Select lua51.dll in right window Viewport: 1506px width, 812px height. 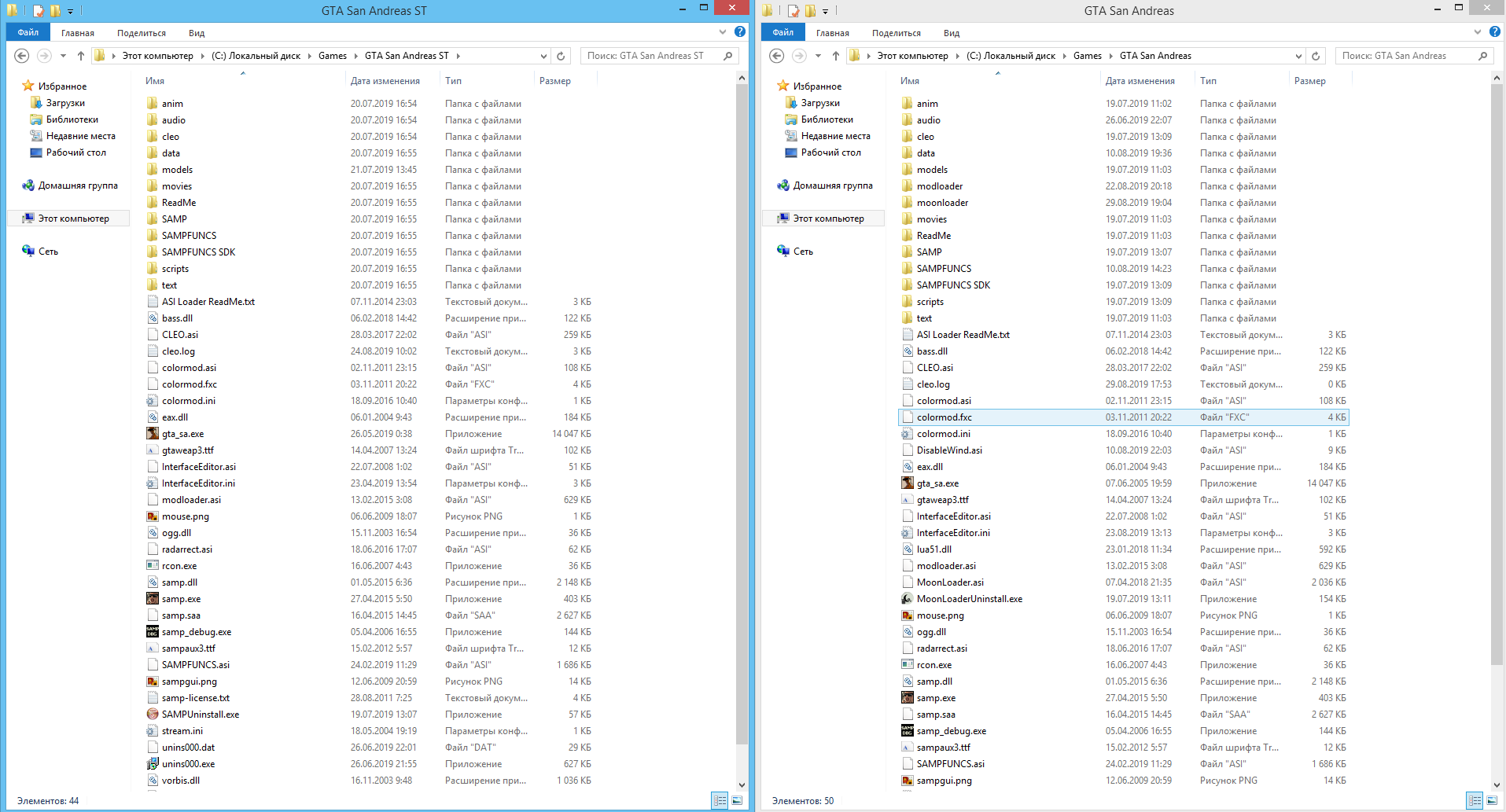[x=926, y=549]
